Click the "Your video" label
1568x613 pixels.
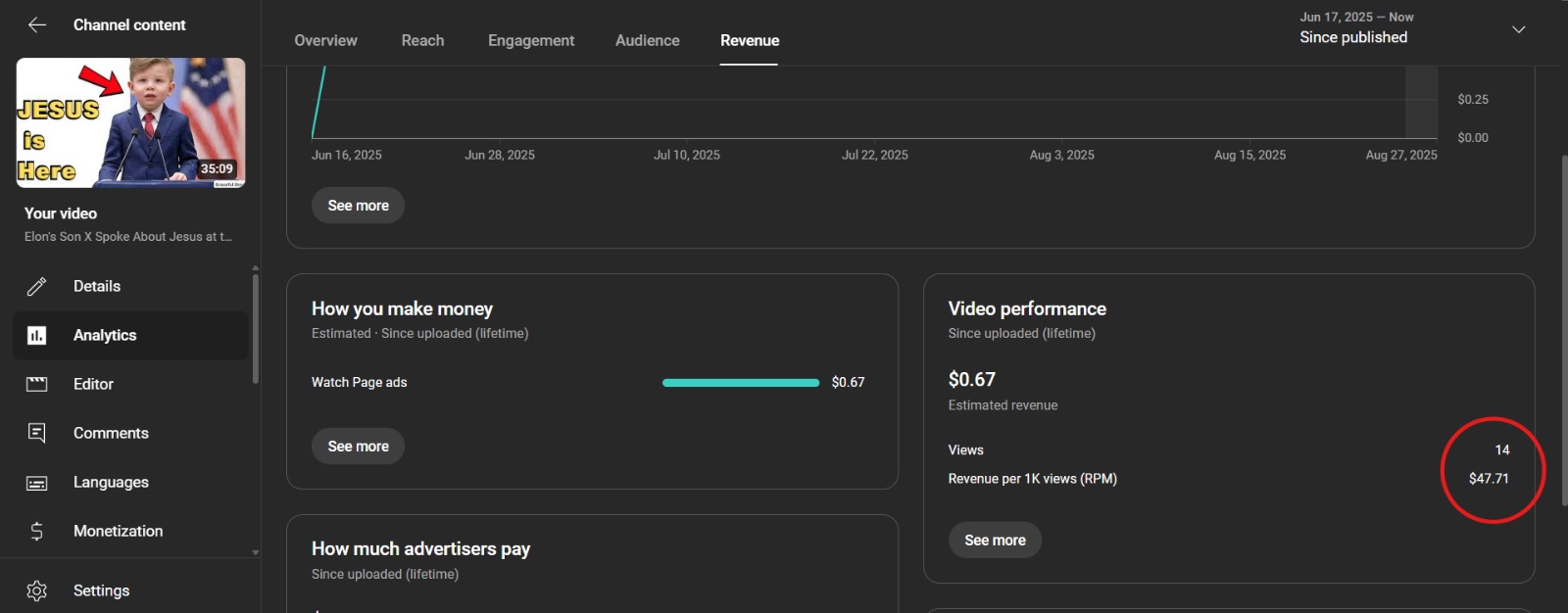(x=61, y=213)
